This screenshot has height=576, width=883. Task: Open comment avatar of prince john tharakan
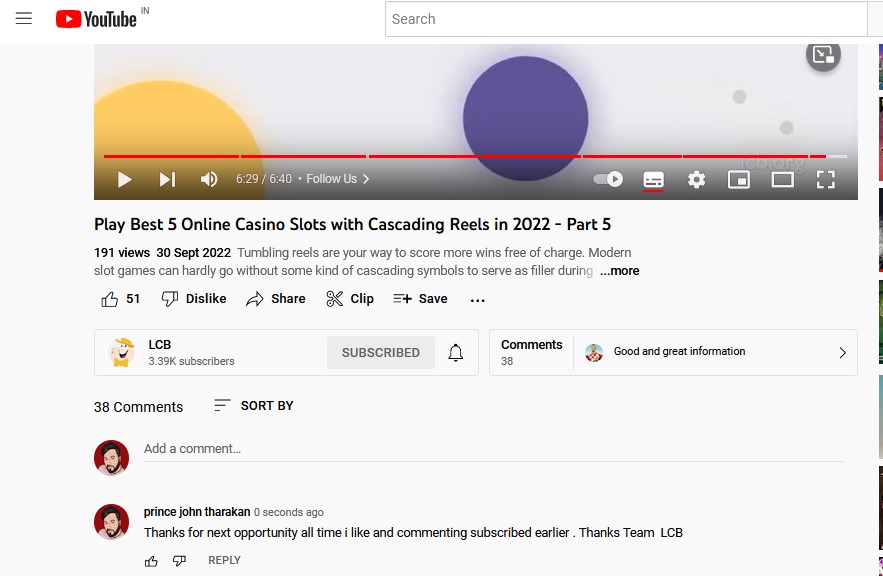click(111, 521)
